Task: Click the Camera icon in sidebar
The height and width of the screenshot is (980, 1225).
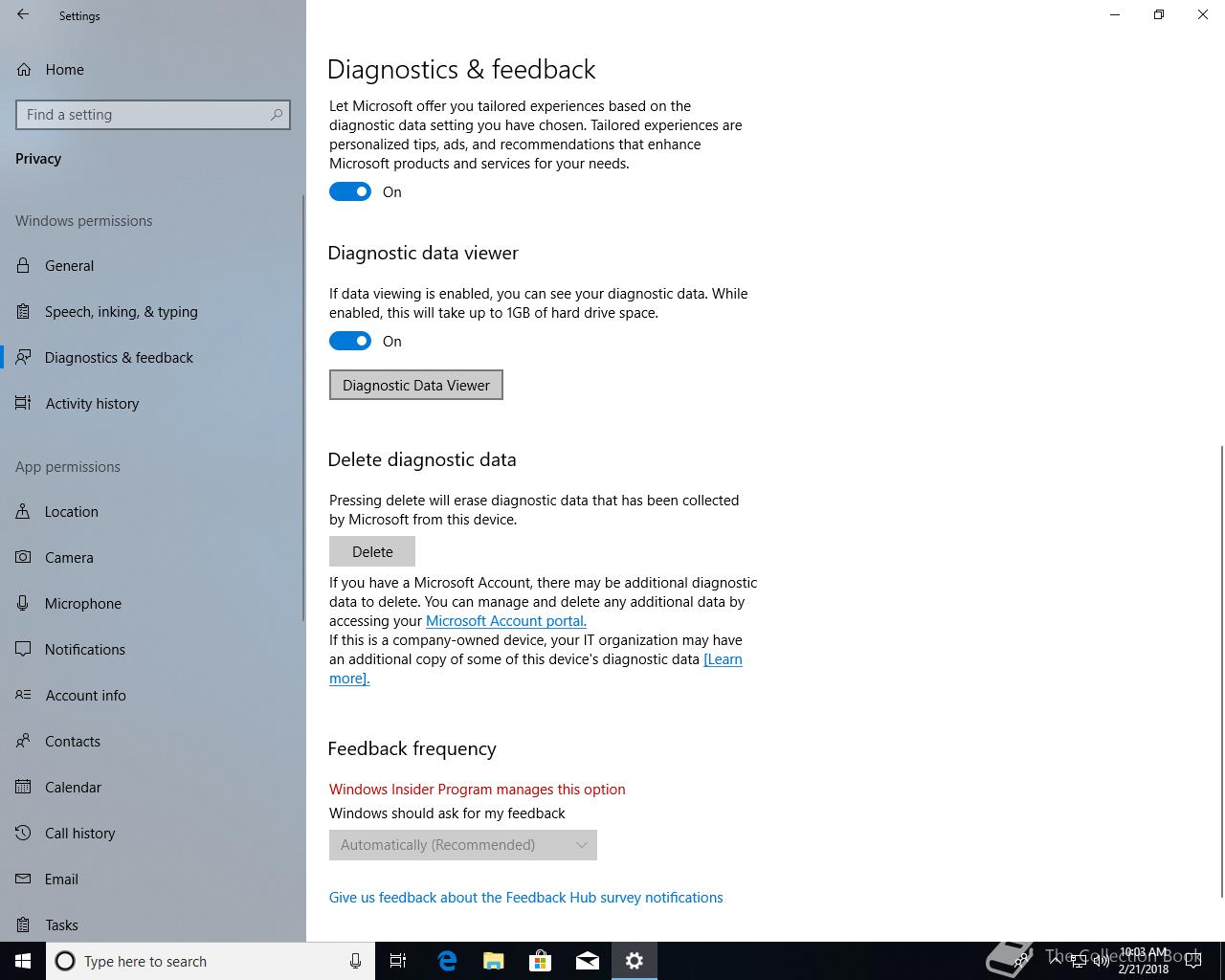Action: tap(23, 558)
